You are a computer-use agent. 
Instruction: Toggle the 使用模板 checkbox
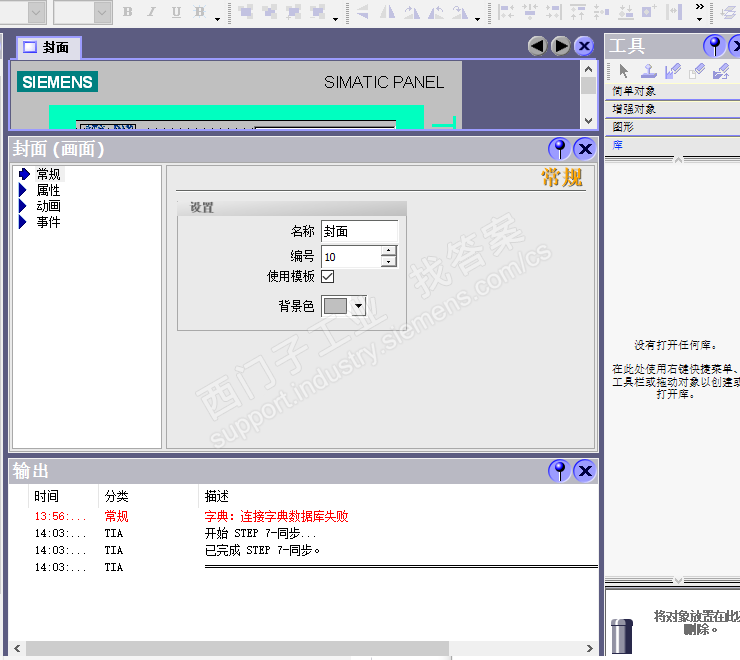[328, 276]
